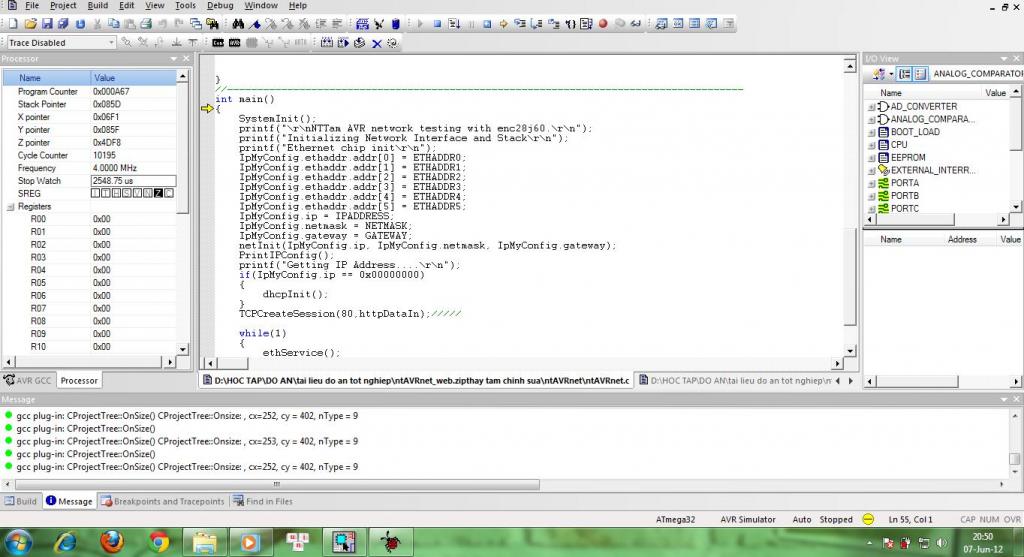The width and height of the screenshot is (1024, 557).
Task: Open the Debug menu
Action: pyautogui.click(x=220, y=5)
